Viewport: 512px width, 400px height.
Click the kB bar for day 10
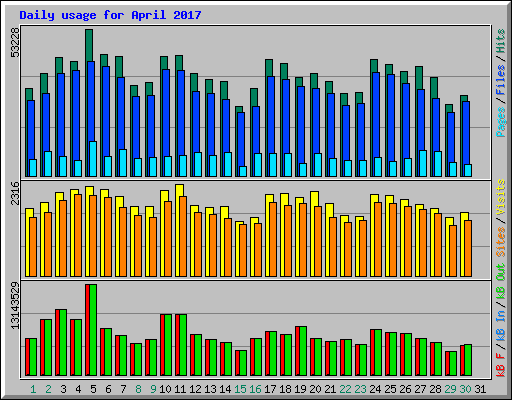click(x=166, y=345)
